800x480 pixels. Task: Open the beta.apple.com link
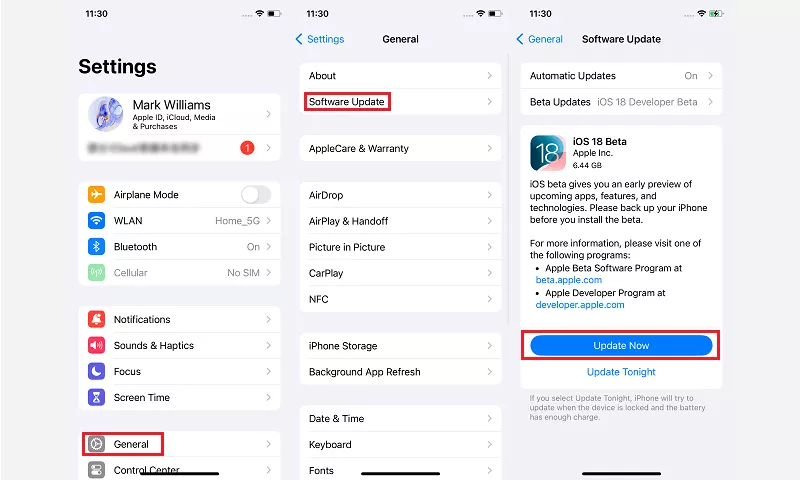[x=568, y=280]
